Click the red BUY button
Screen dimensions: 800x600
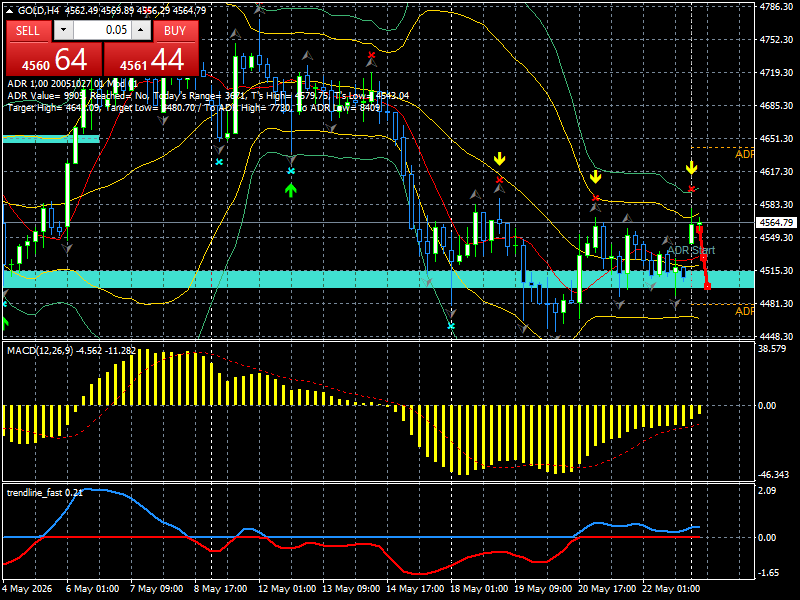click(x=175, y=31)
